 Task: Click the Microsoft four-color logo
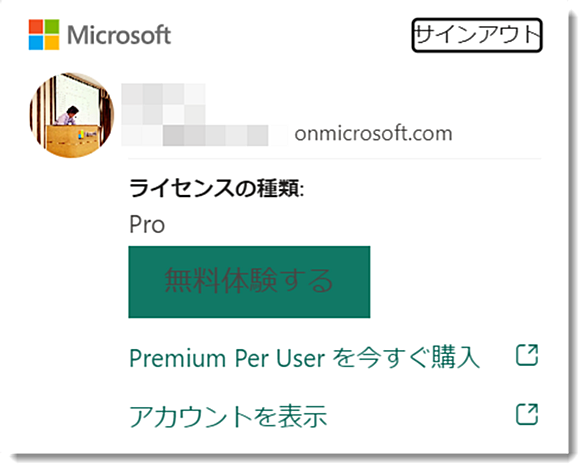(x=44, y=35)
